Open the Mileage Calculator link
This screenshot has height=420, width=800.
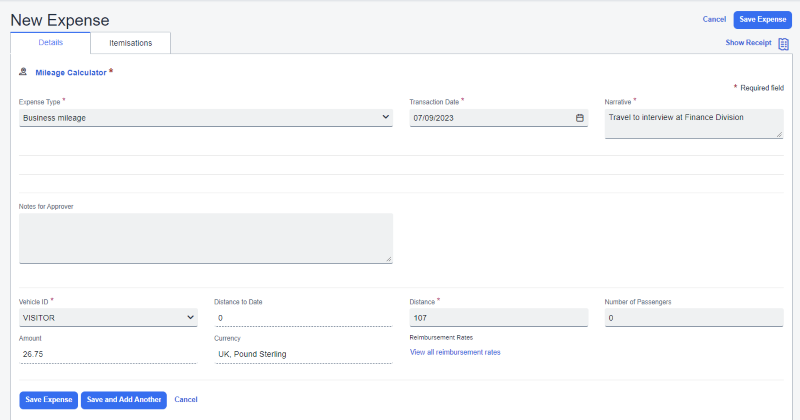70,72
